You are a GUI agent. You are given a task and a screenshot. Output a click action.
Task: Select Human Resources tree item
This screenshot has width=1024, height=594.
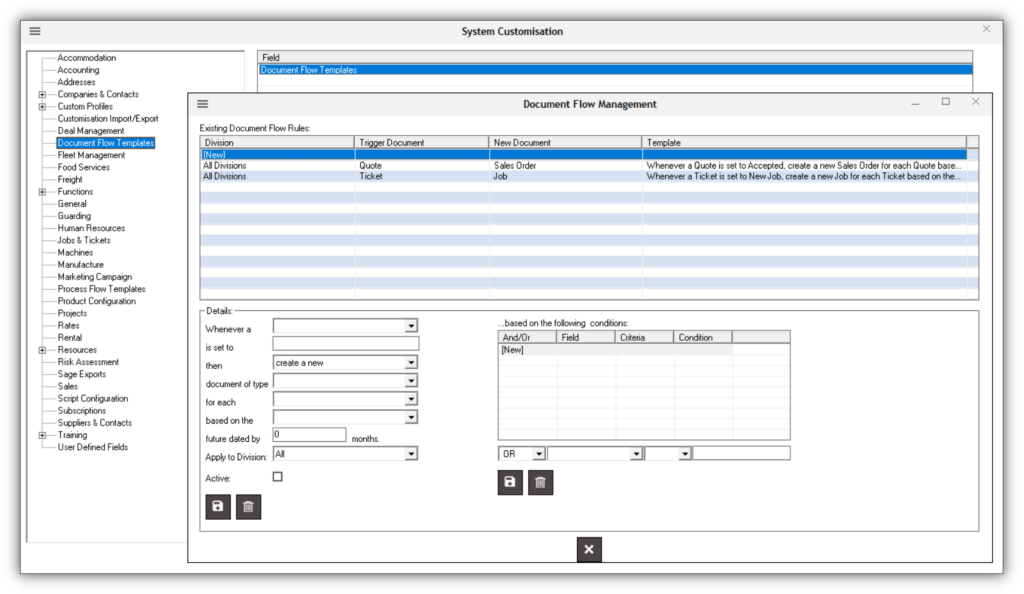pos(91,228)
